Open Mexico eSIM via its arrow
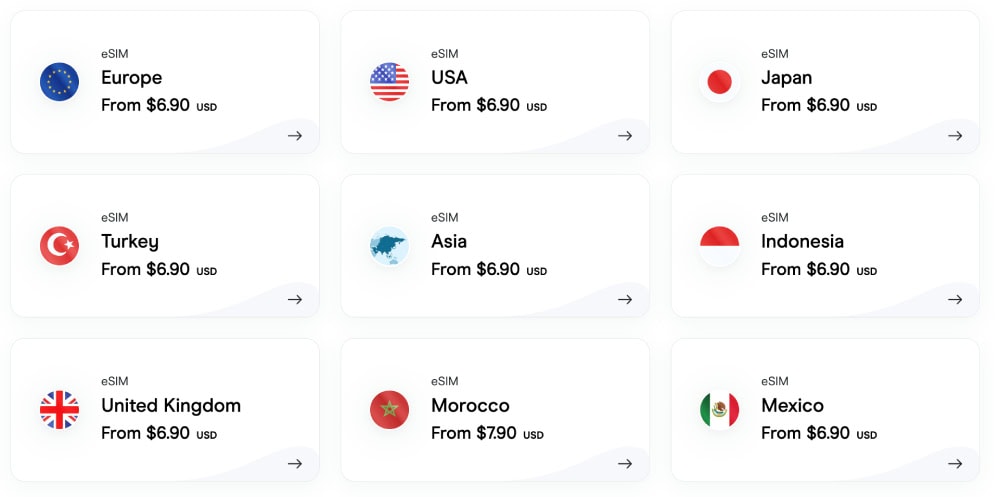The width and height of the screenshot is (1000, 497). [x=955, y=463]
